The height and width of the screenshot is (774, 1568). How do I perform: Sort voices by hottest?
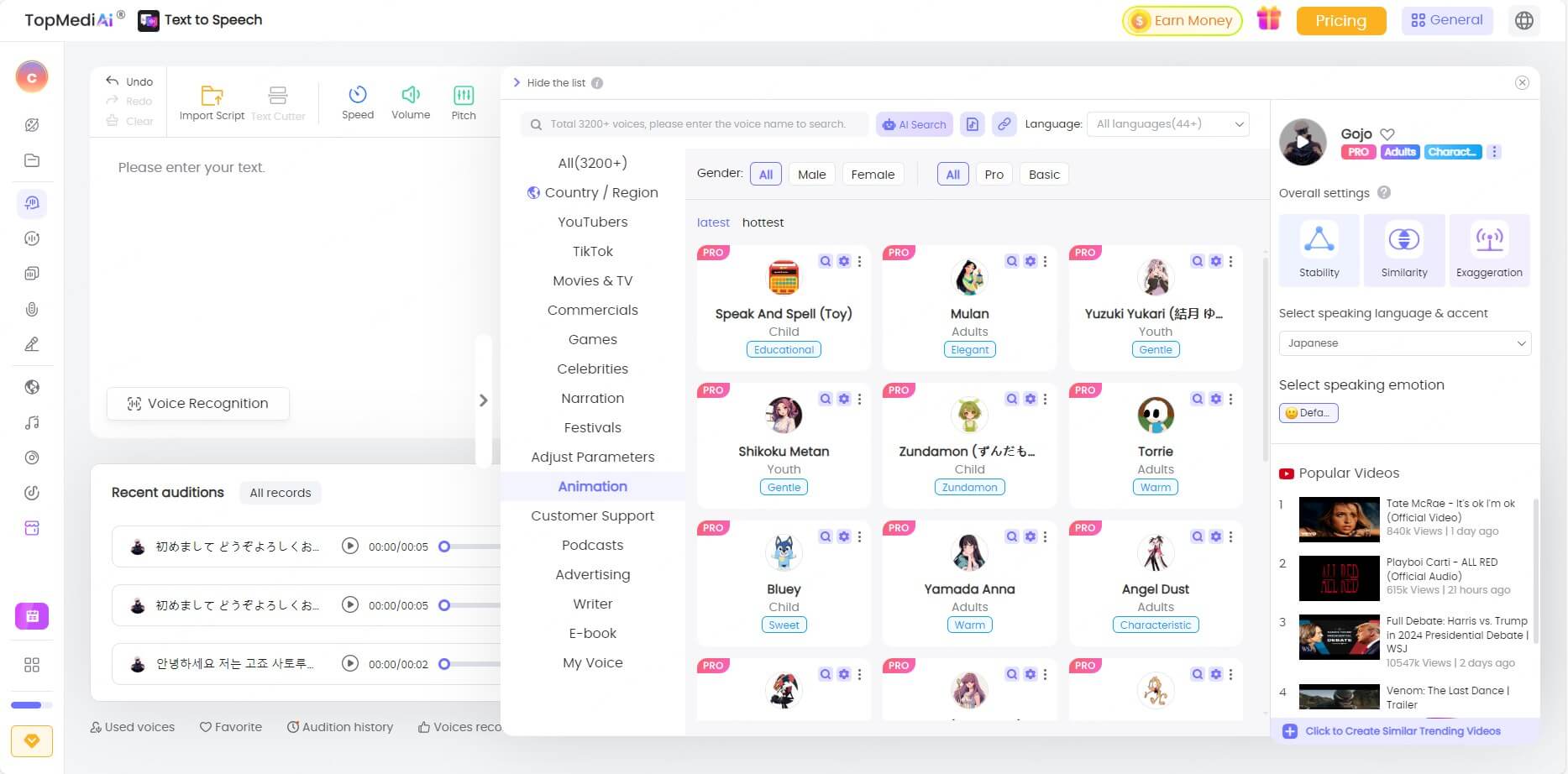click(x=763, y=222)
